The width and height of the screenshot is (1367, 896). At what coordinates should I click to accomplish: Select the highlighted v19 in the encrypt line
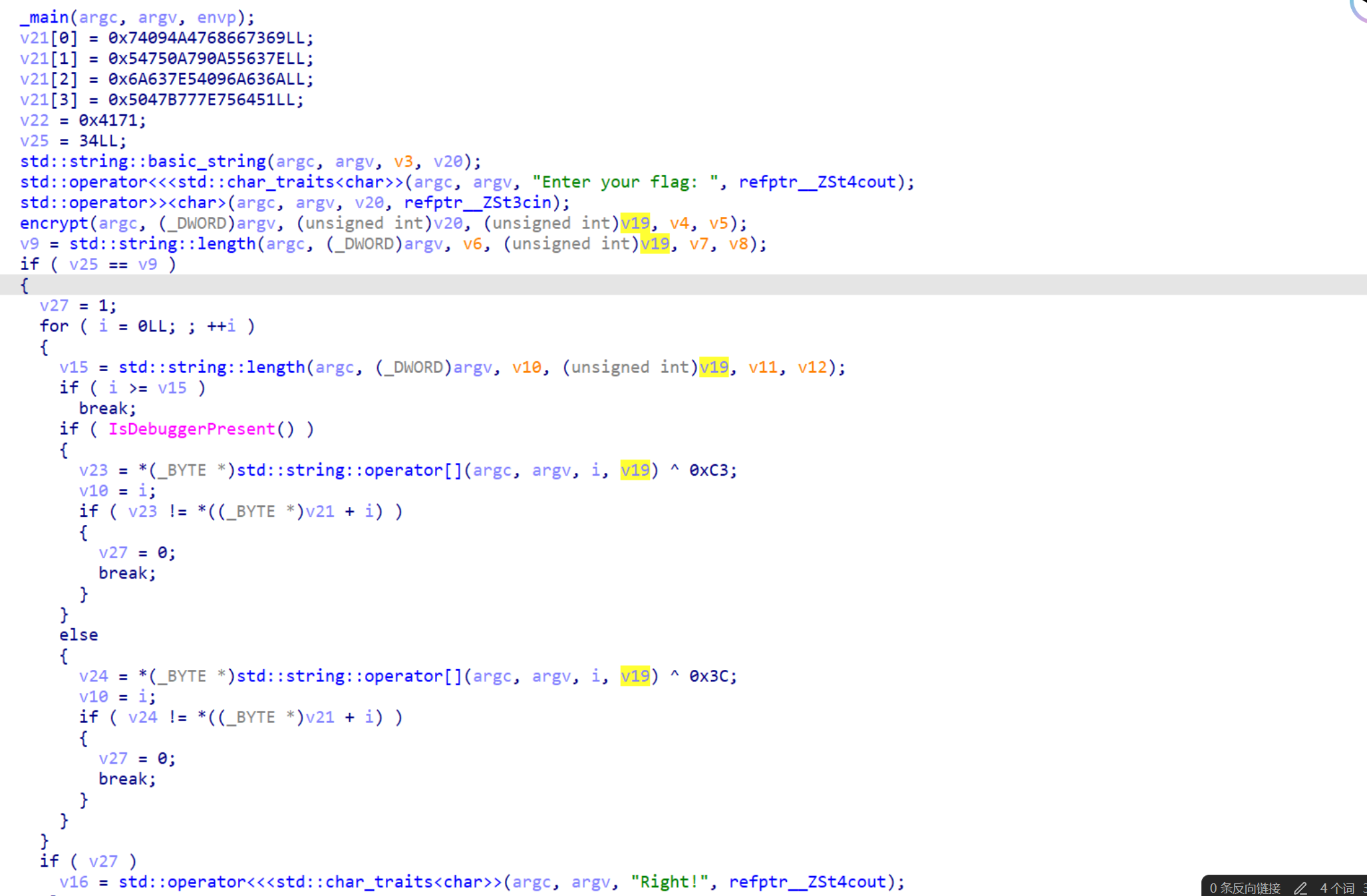(x=635, y=224)
